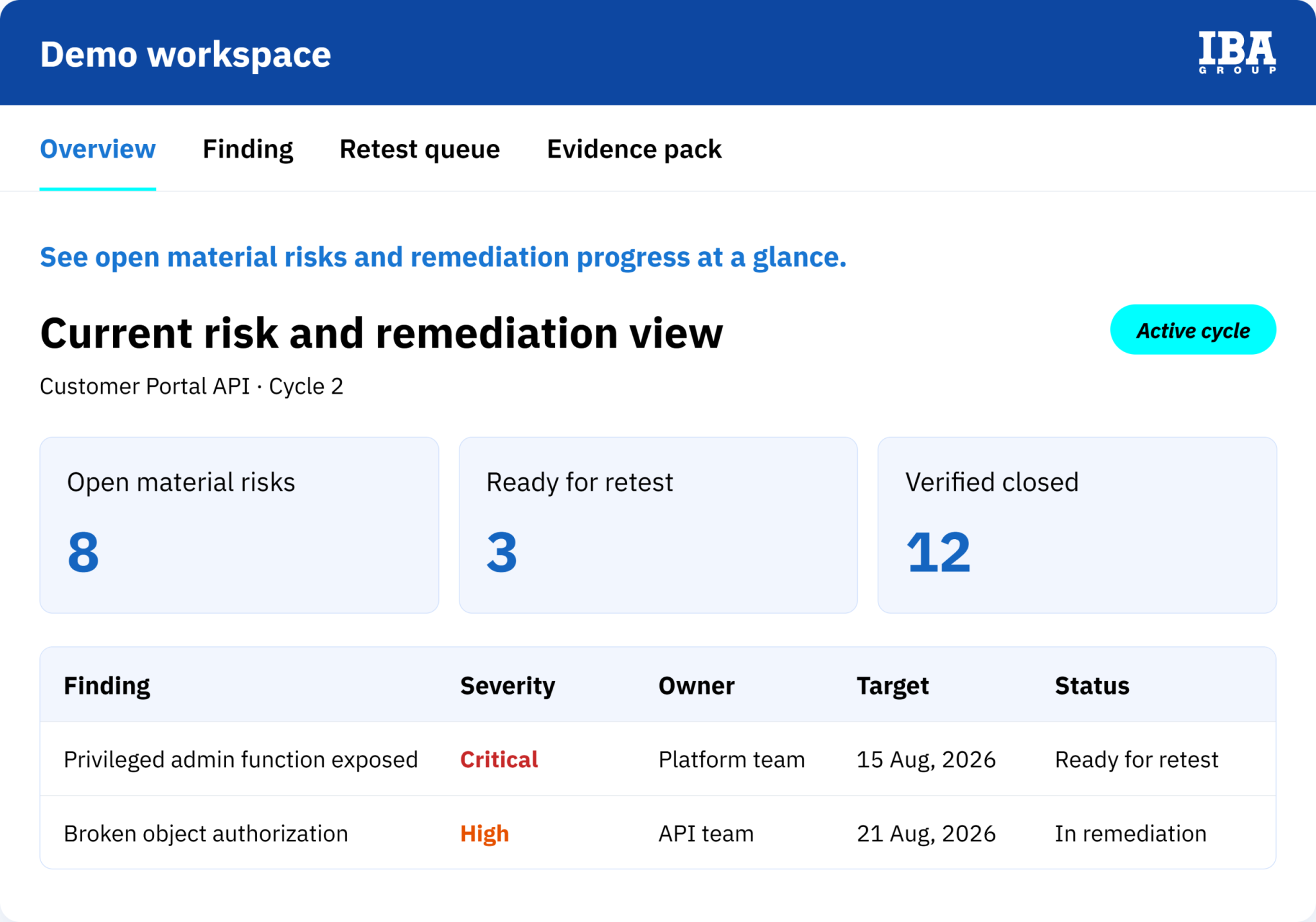This screenshot has height=922, width=1316.
Task: Sort by the Target column header
Action: pyautogui.click(x=893, y=686)
